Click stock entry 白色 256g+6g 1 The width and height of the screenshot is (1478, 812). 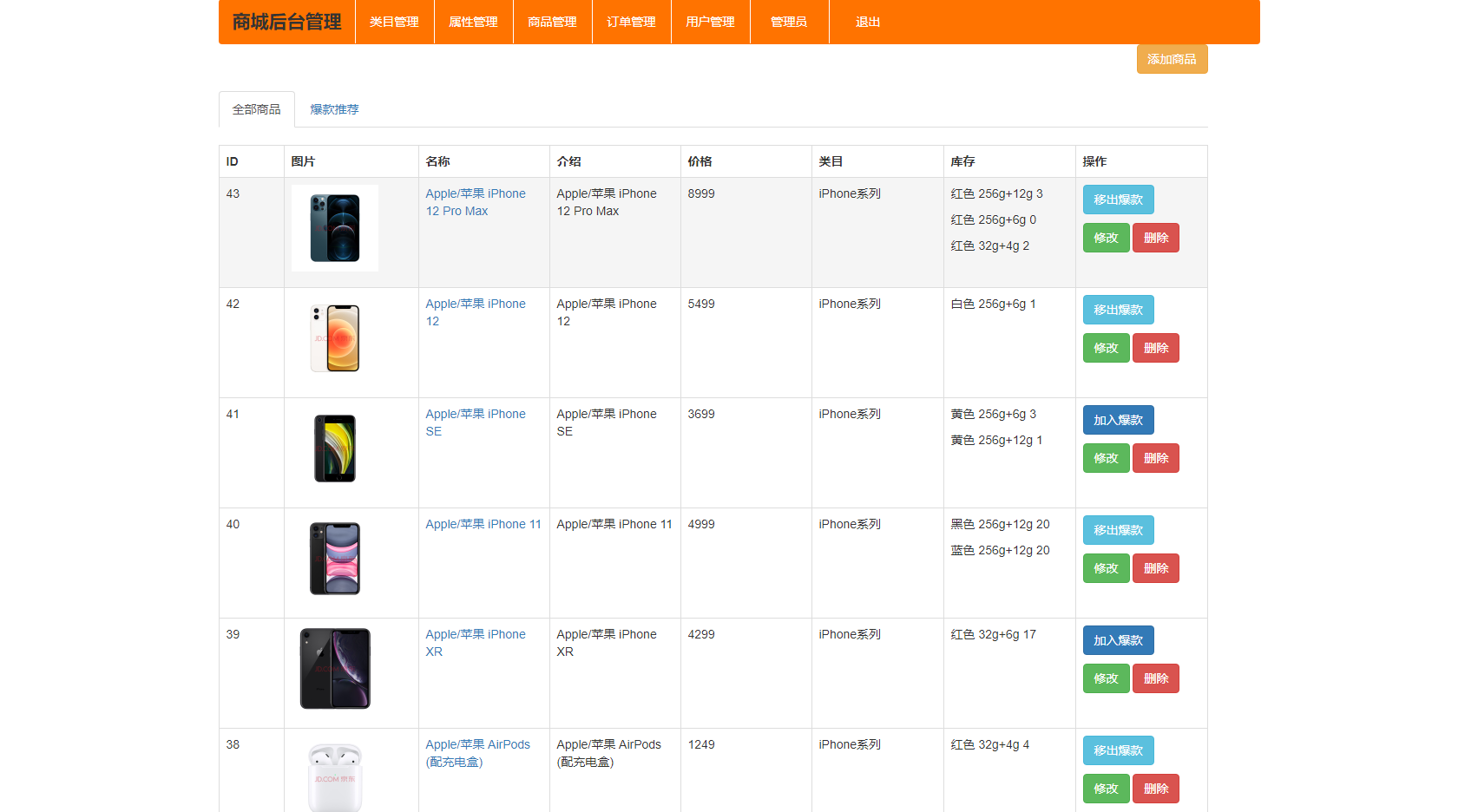point(994,304)
